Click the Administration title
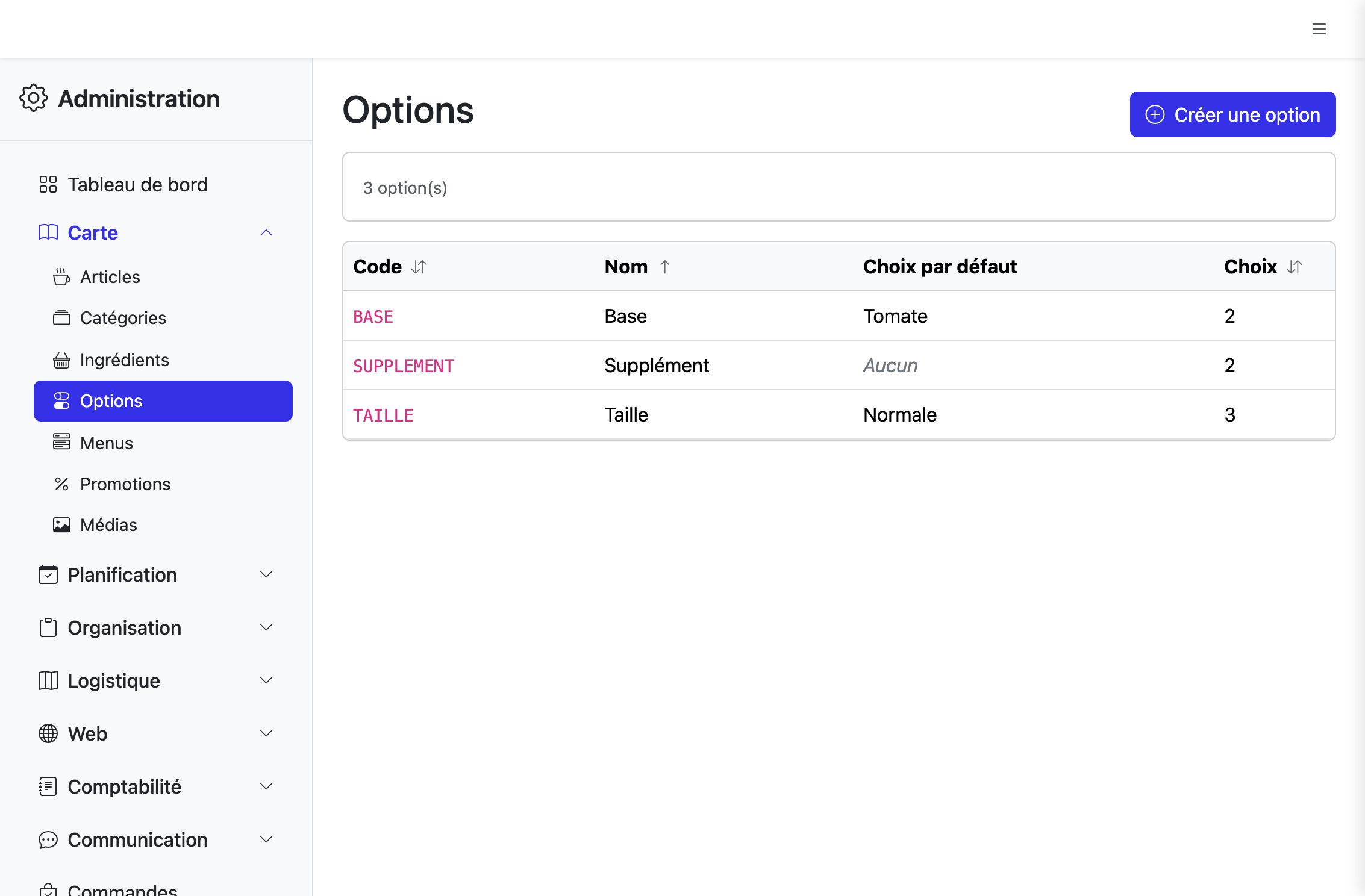1365x896 pixels. (139, 98)
